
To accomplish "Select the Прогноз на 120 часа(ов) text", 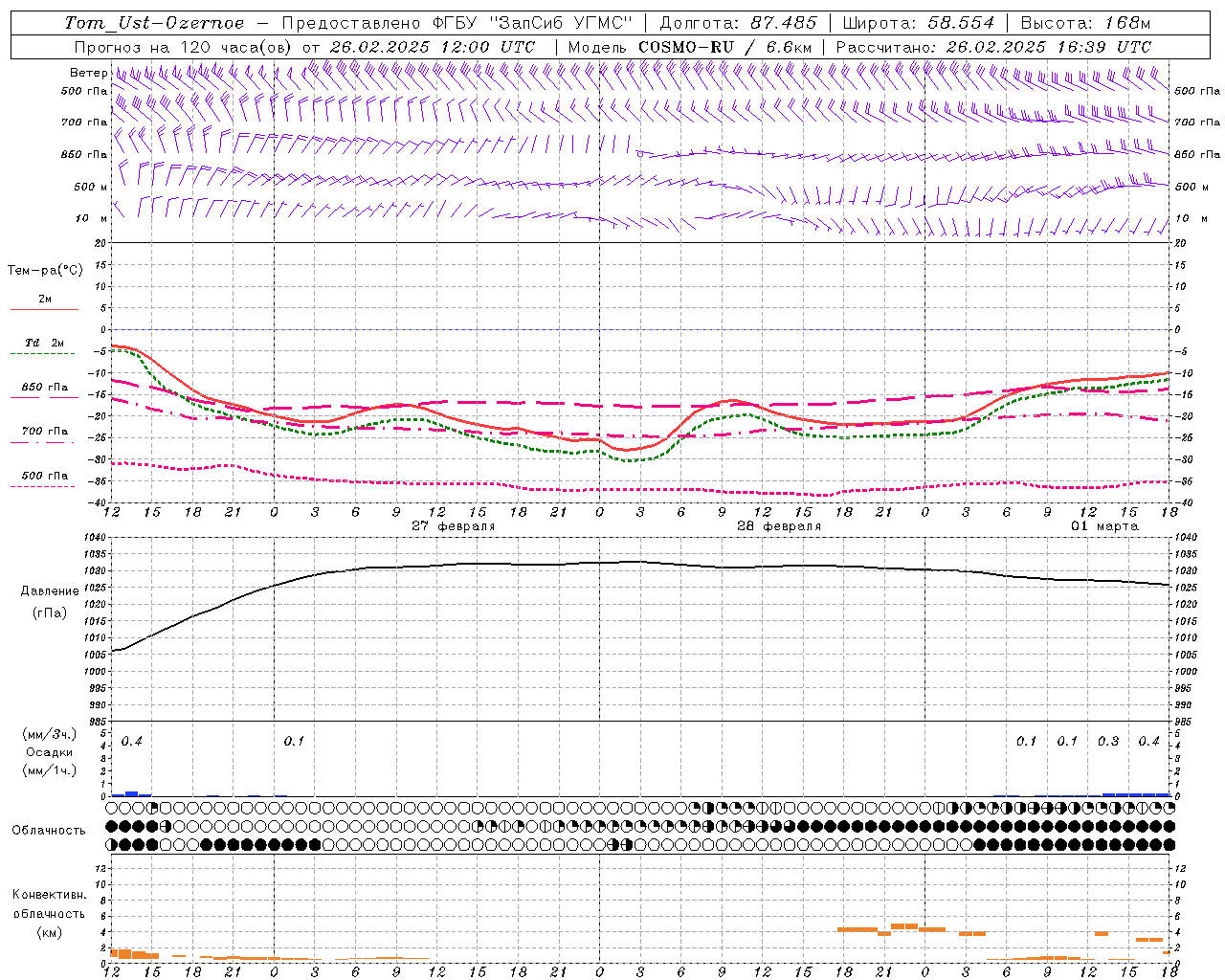I will pyautogui.click(x=184, y=47).
